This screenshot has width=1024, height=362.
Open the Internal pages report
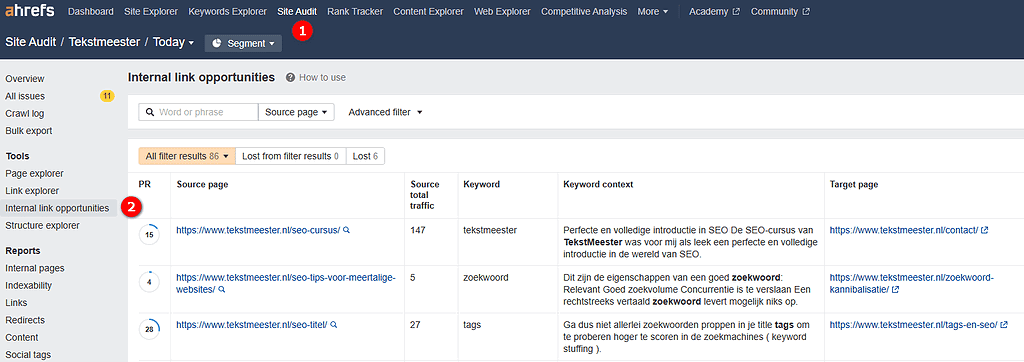[x=35, y=268]
